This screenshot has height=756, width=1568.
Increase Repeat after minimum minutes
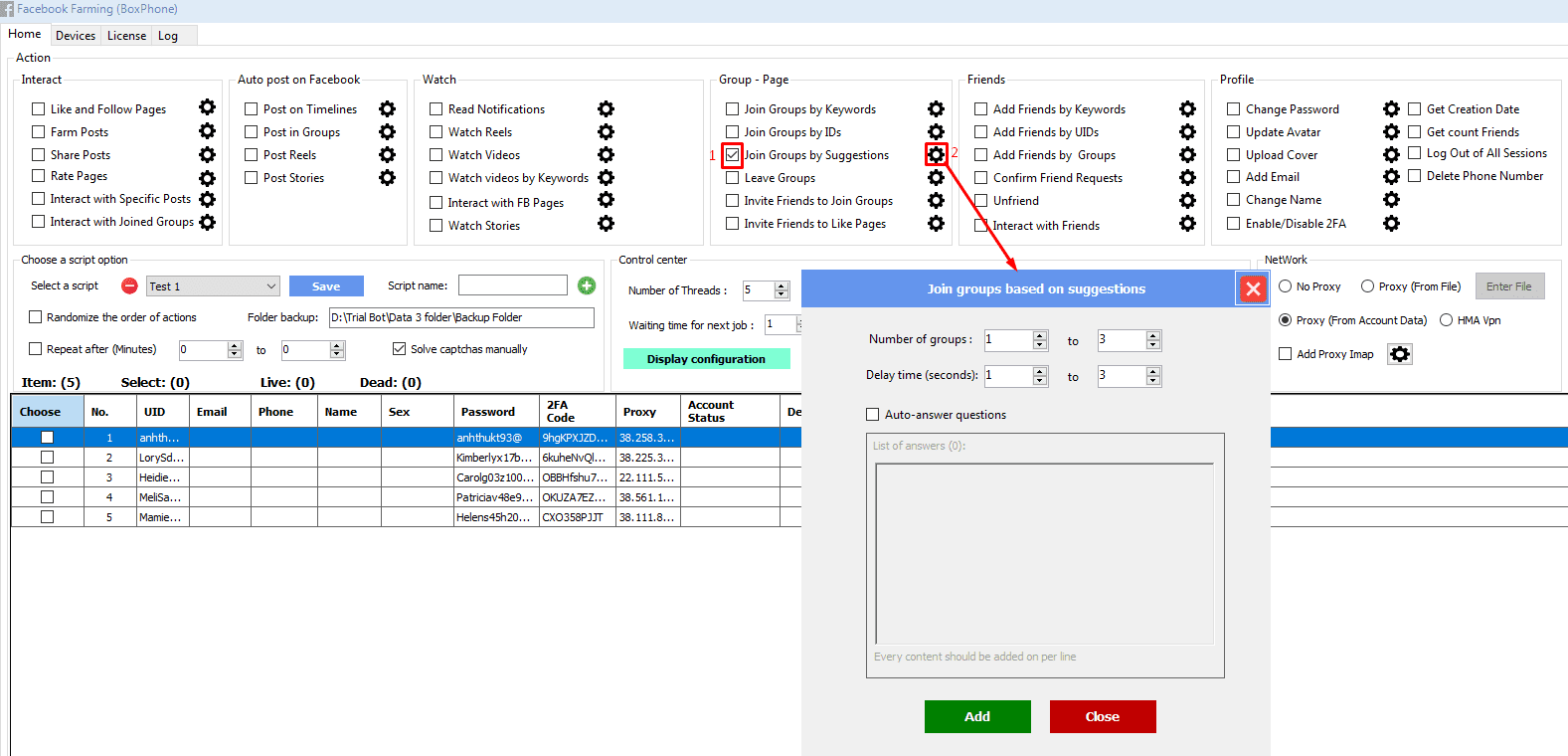pyautogui.click(x=235, y=345)
